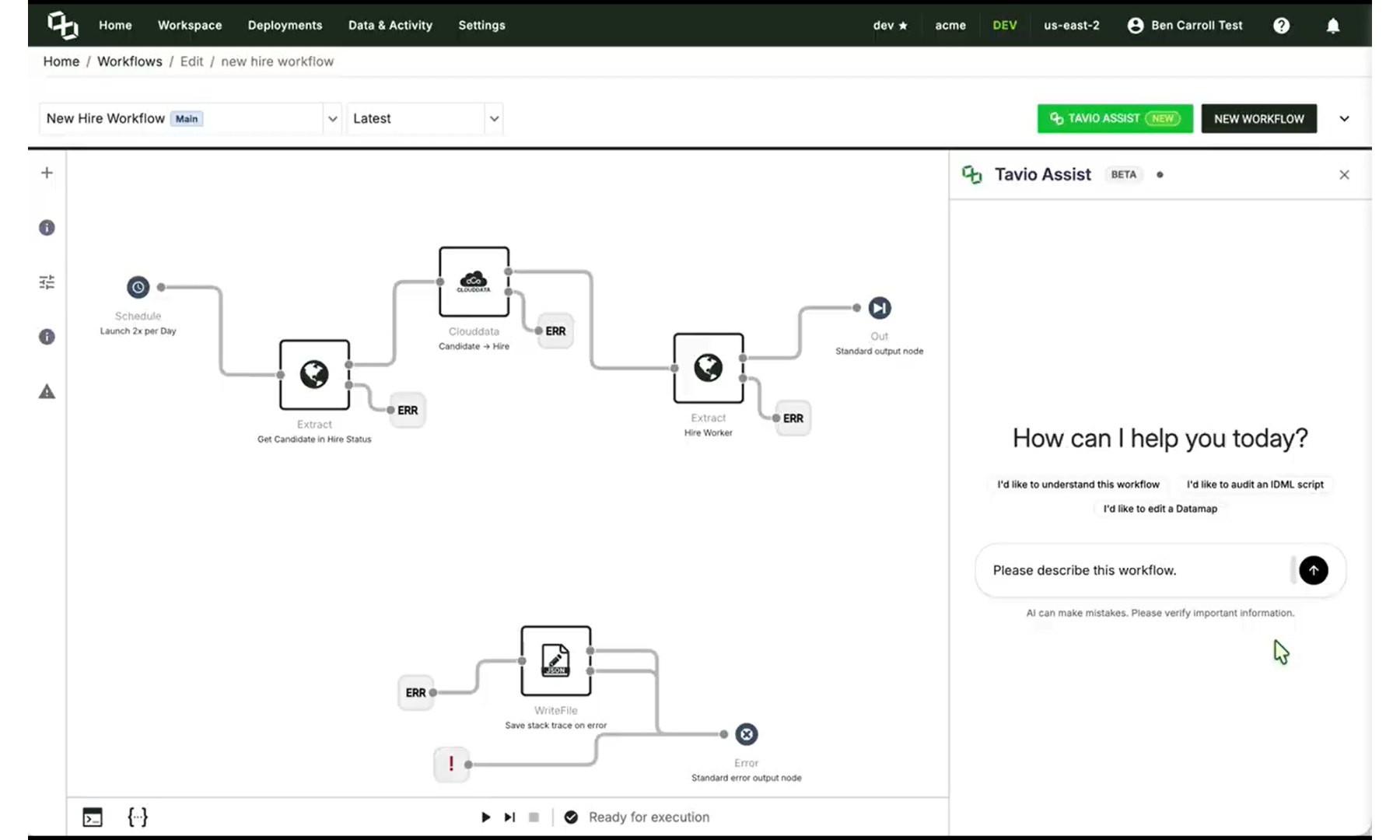Click the plus icon in the left sidebar
Screen dimensions: 1400x840
(47, 173)
